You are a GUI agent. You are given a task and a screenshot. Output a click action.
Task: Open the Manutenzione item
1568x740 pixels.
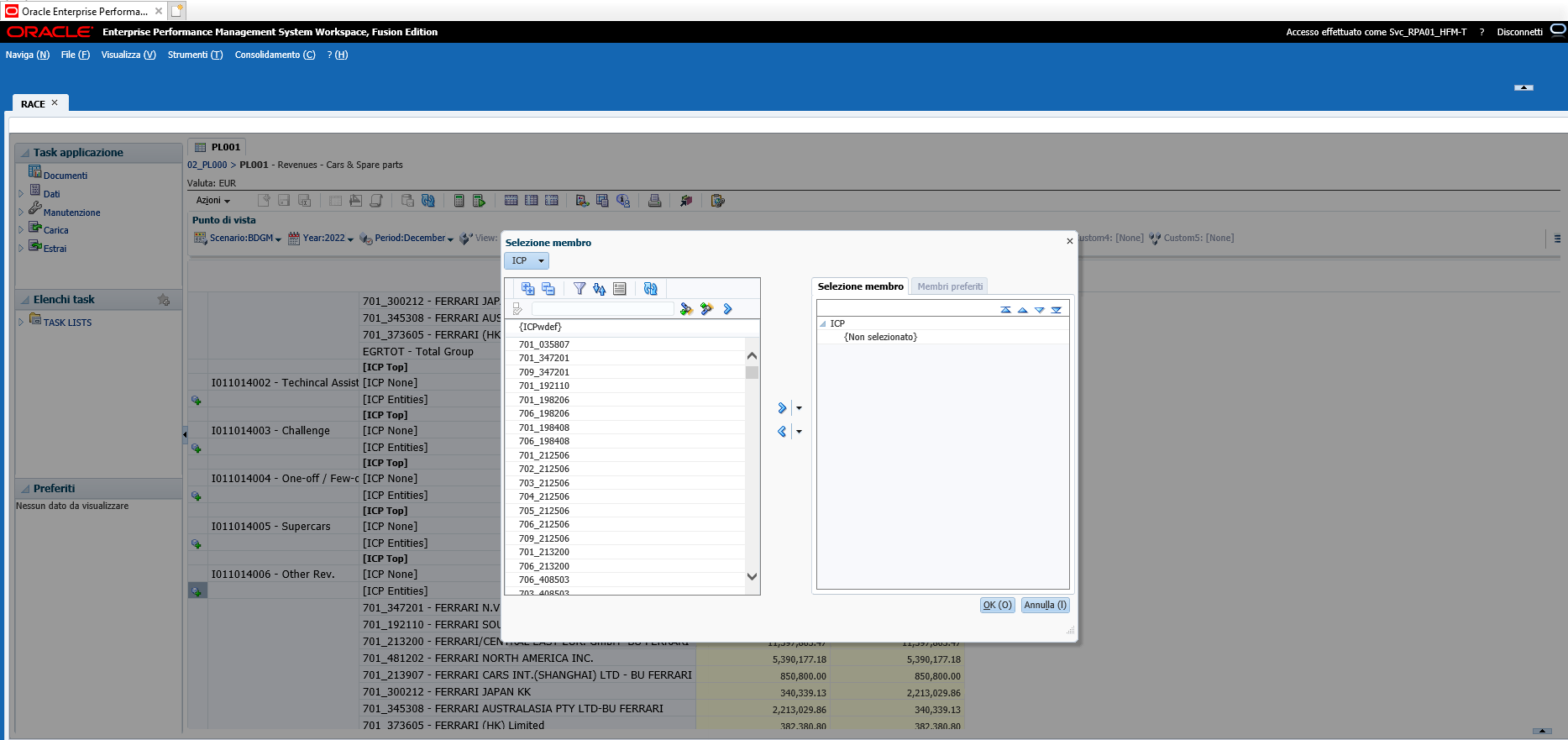click(x=71, y=213)
